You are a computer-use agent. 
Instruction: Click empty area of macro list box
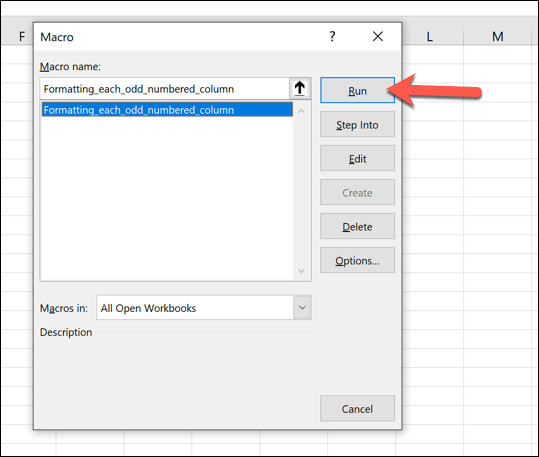(x=167, y=196)
